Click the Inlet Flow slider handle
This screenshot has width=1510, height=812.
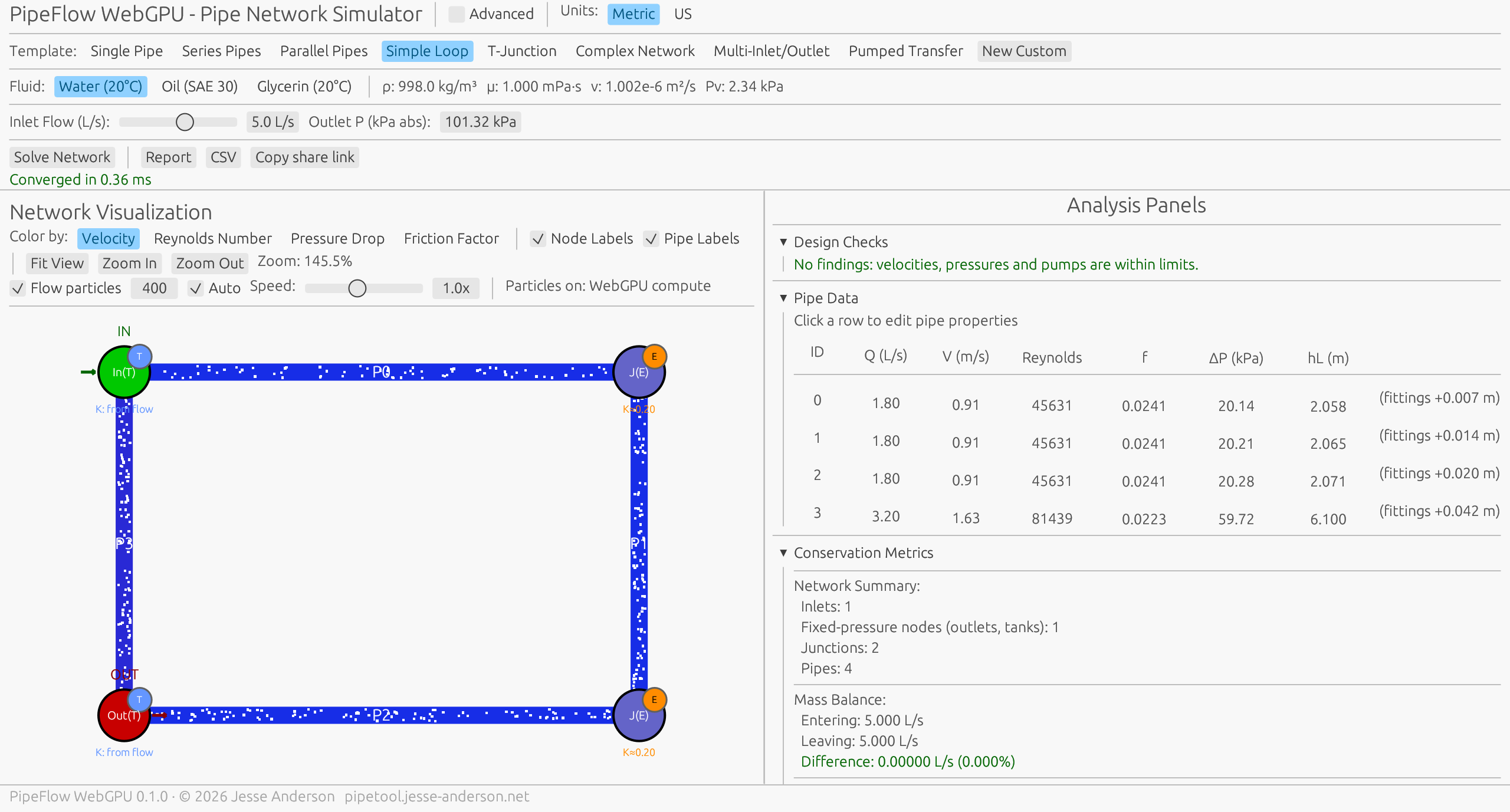tap(185, 122)
